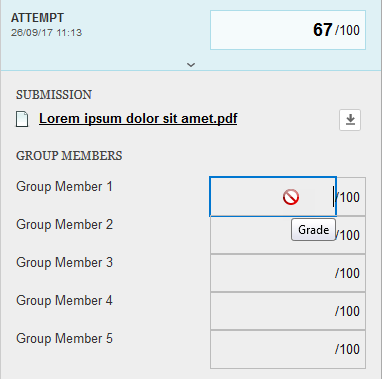
Task: Click the SUBMISSION section heading
Action: (x=54, y=95)
